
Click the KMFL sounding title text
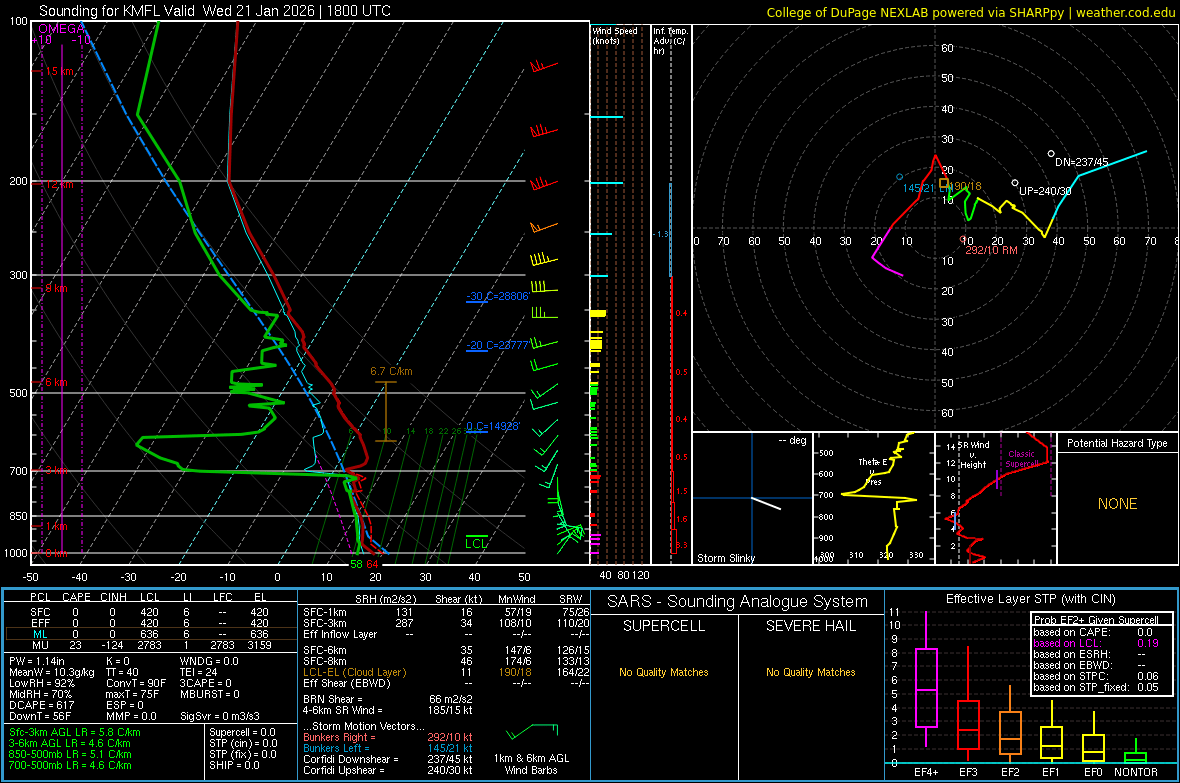(x=214, y=11)
